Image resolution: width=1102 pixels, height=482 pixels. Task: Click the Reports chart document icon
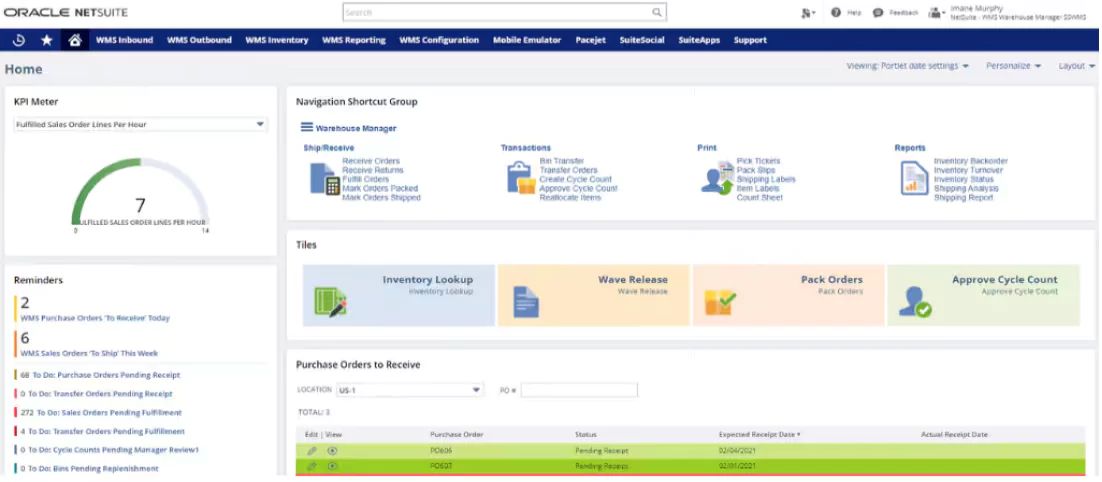914,178
